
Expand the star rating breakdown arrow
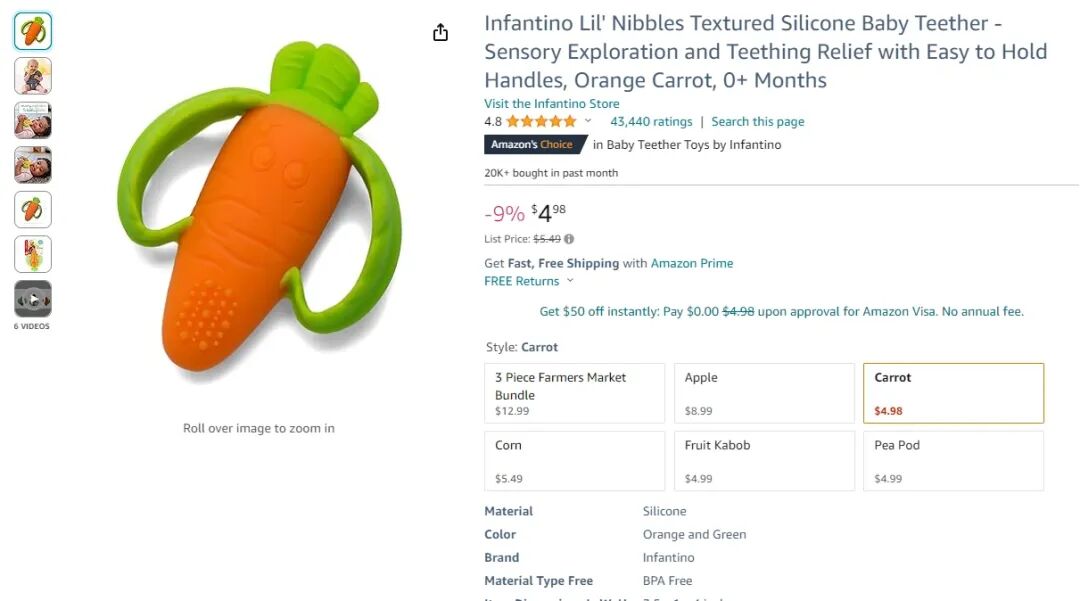588,122
